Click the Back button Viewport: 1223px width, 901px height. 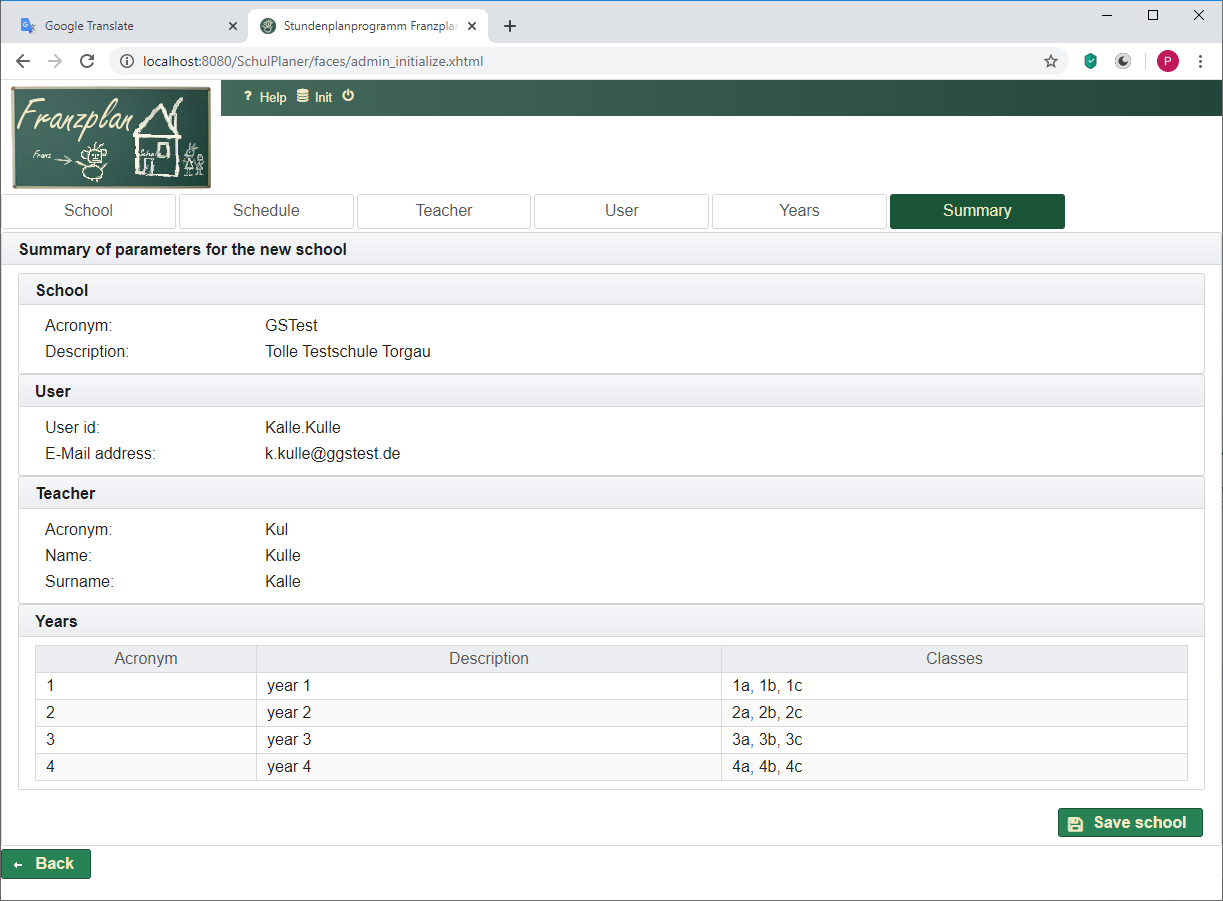coord(46,864)
